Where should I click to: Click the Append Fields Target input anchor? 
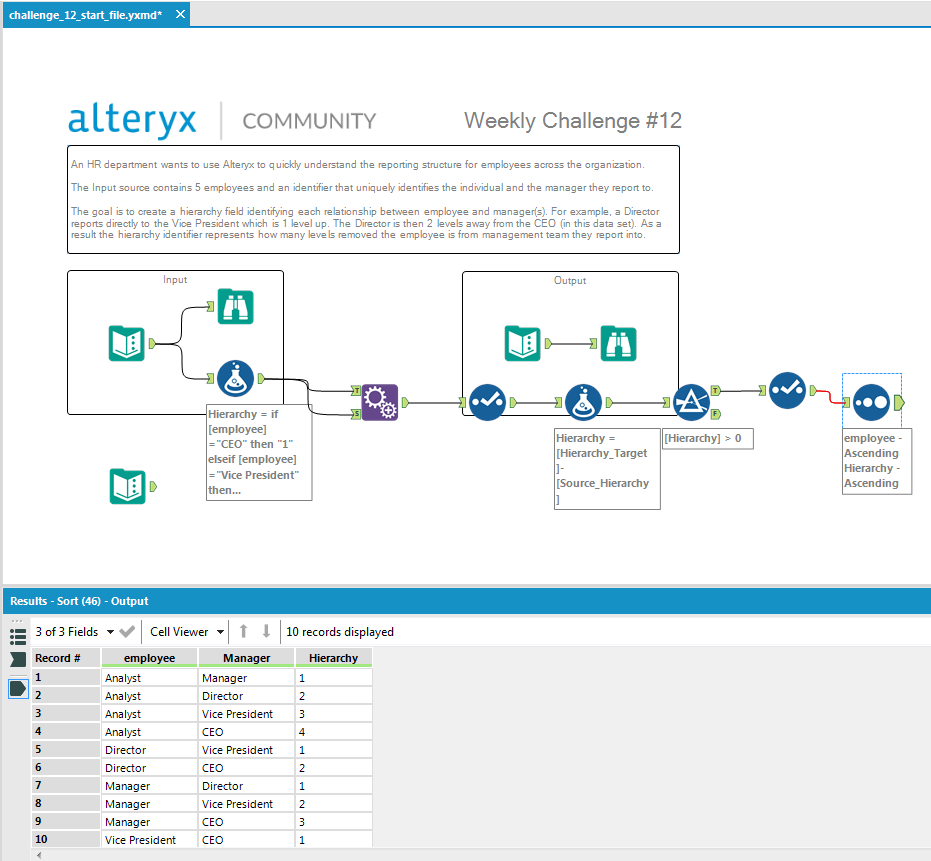[x=356, y=390]
